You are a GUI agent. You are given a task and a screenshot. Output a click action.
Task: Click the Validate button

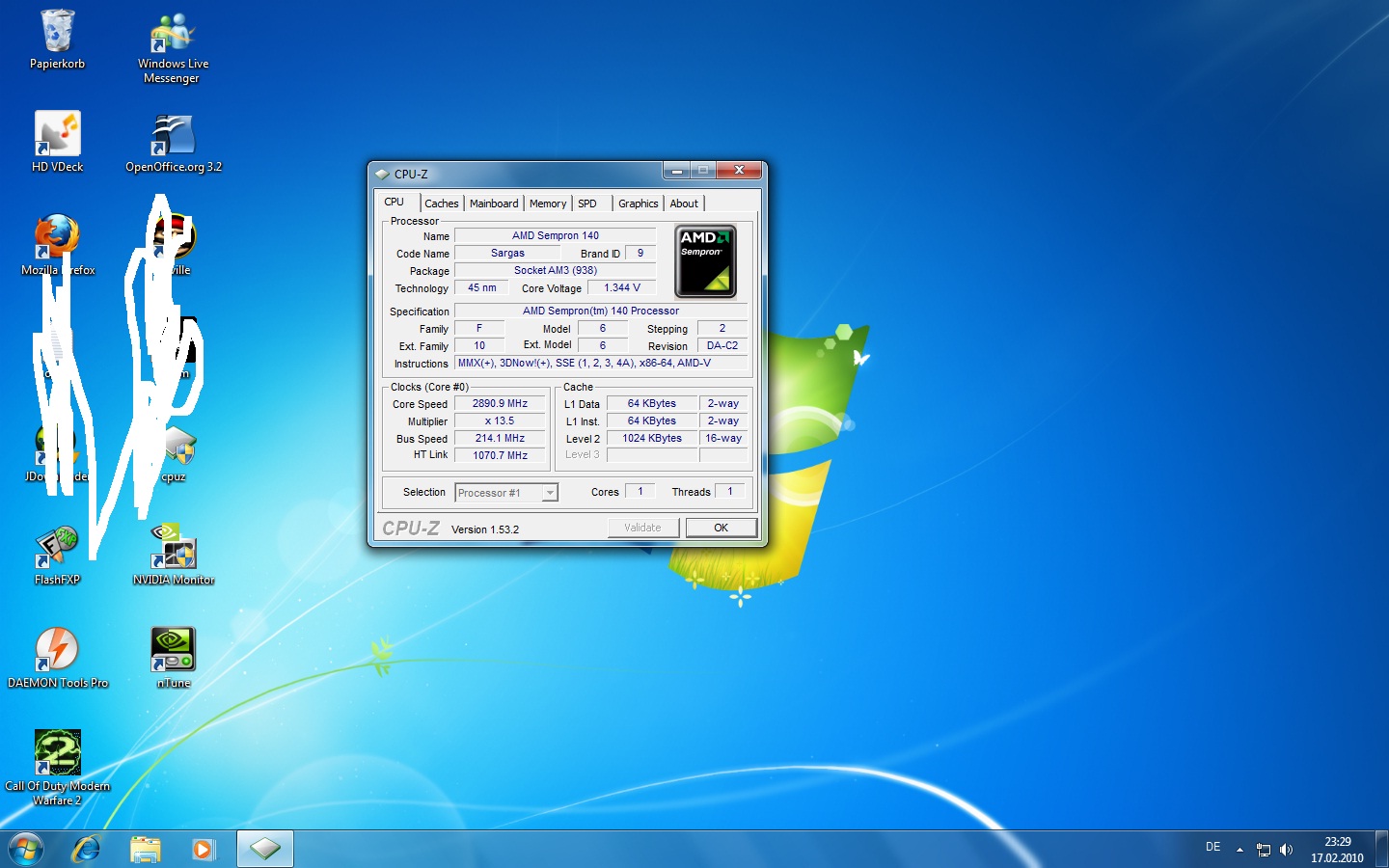click(642, 528)
